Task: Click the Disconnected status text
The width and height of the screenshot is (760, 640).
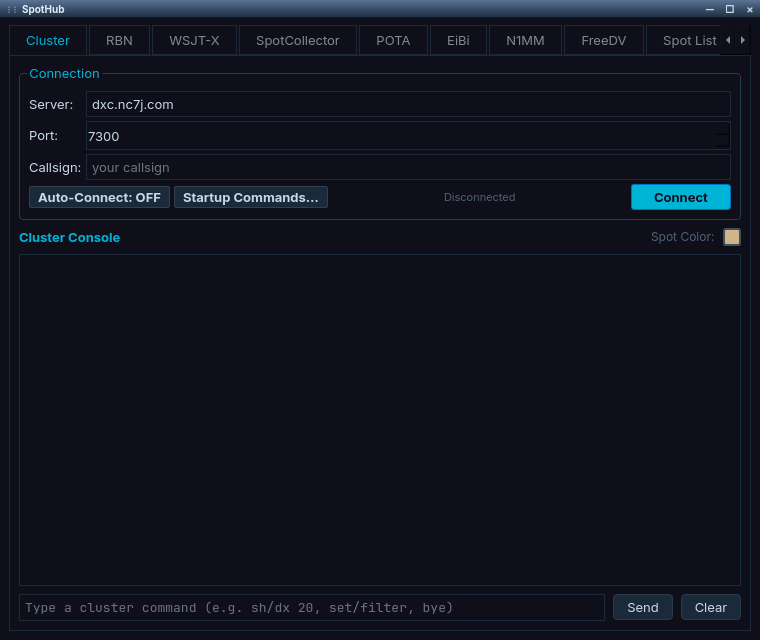Action: (479, 197)
